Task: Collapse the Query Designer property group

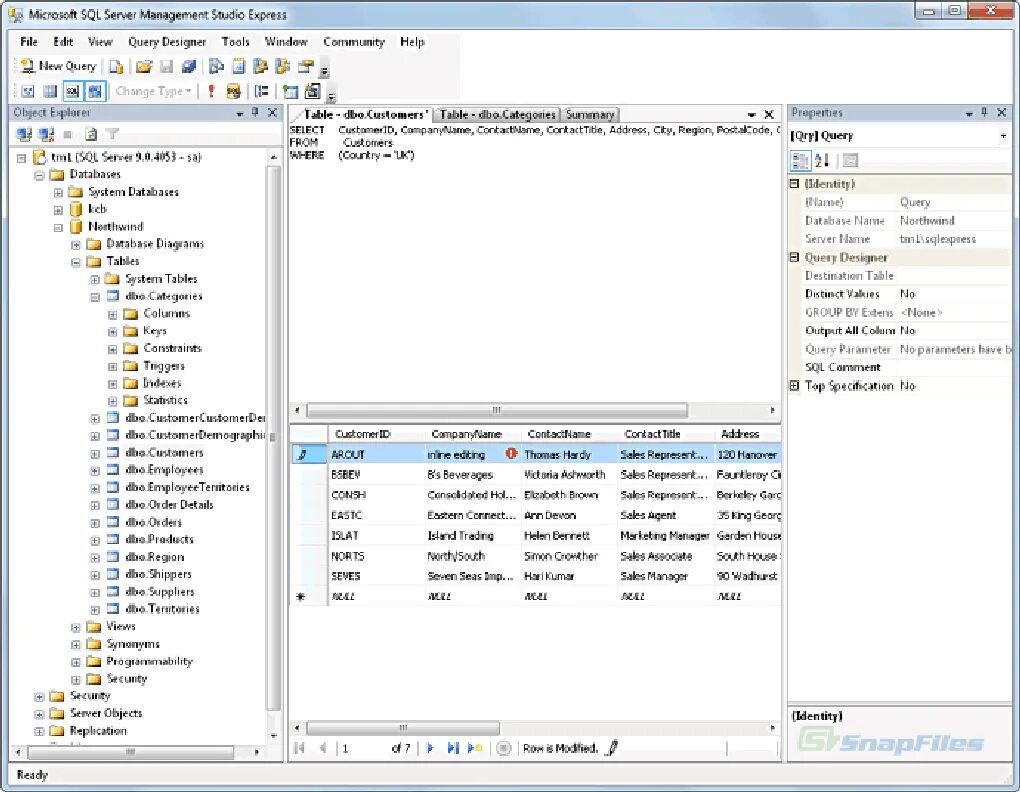Action: pyautogui.click(x=794, y=257)
